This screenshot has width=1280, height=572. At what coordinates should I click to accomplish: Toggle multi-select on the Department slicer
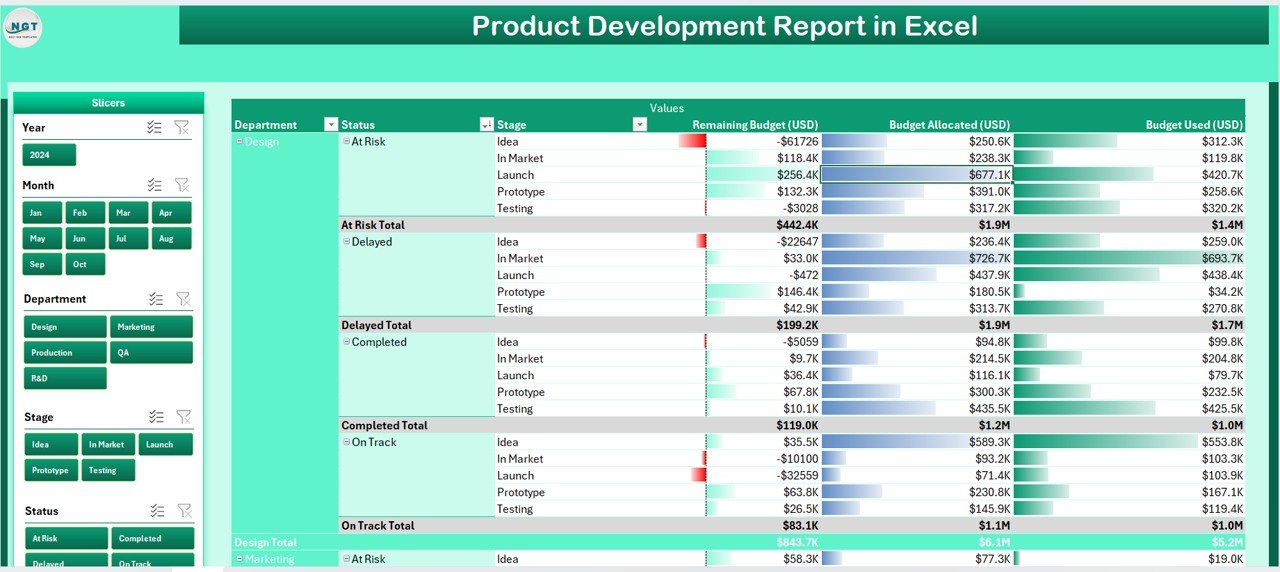pyautogui.click(x=156, y=299)
